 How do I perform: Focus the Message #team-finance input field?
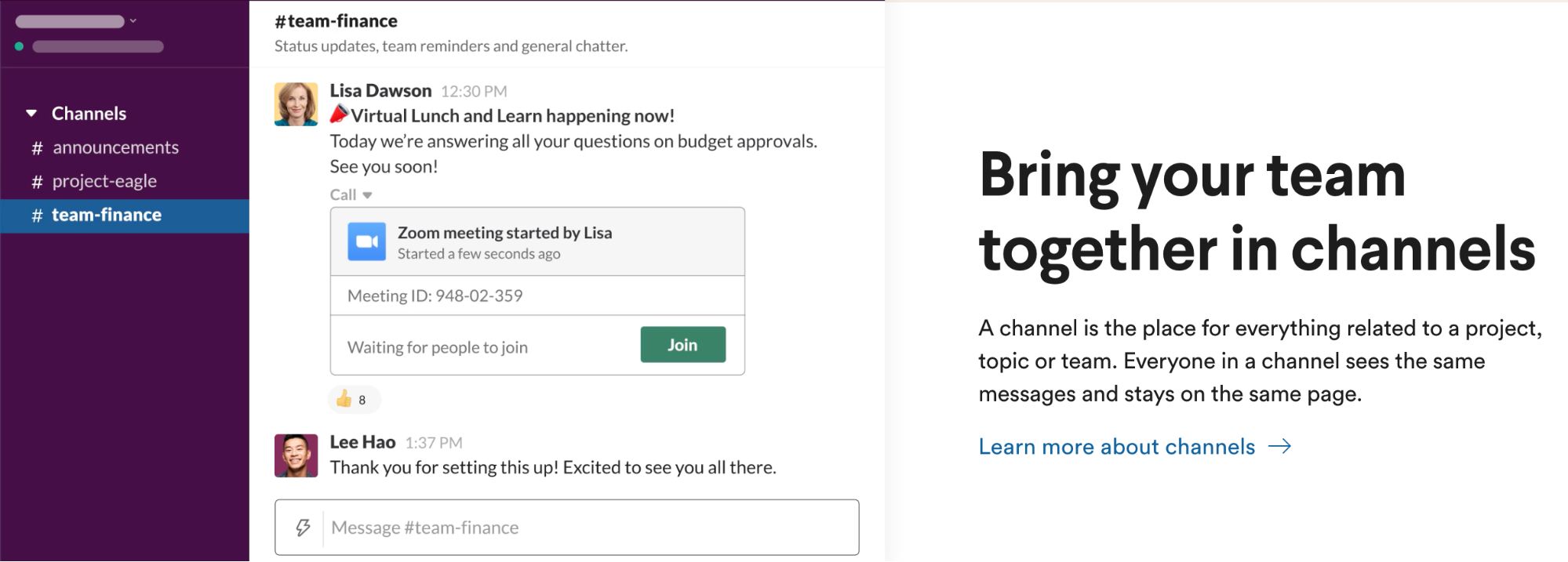pos(566,528)
